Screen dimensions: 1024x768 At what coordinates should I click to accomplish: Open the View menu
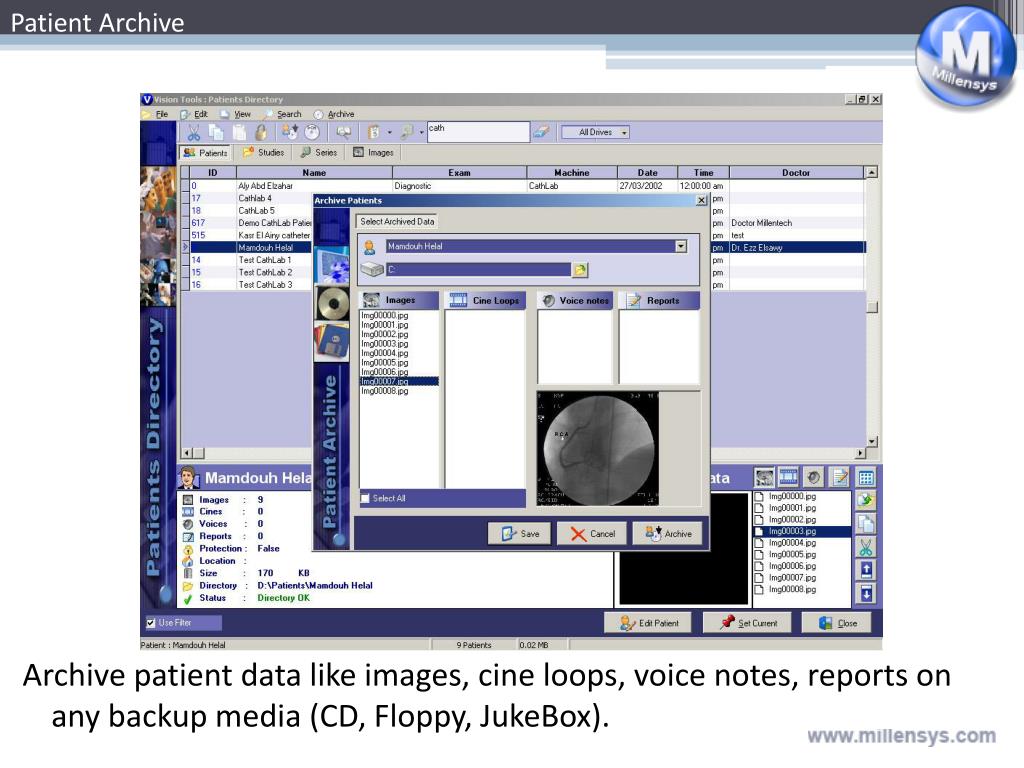click(242, 114)
